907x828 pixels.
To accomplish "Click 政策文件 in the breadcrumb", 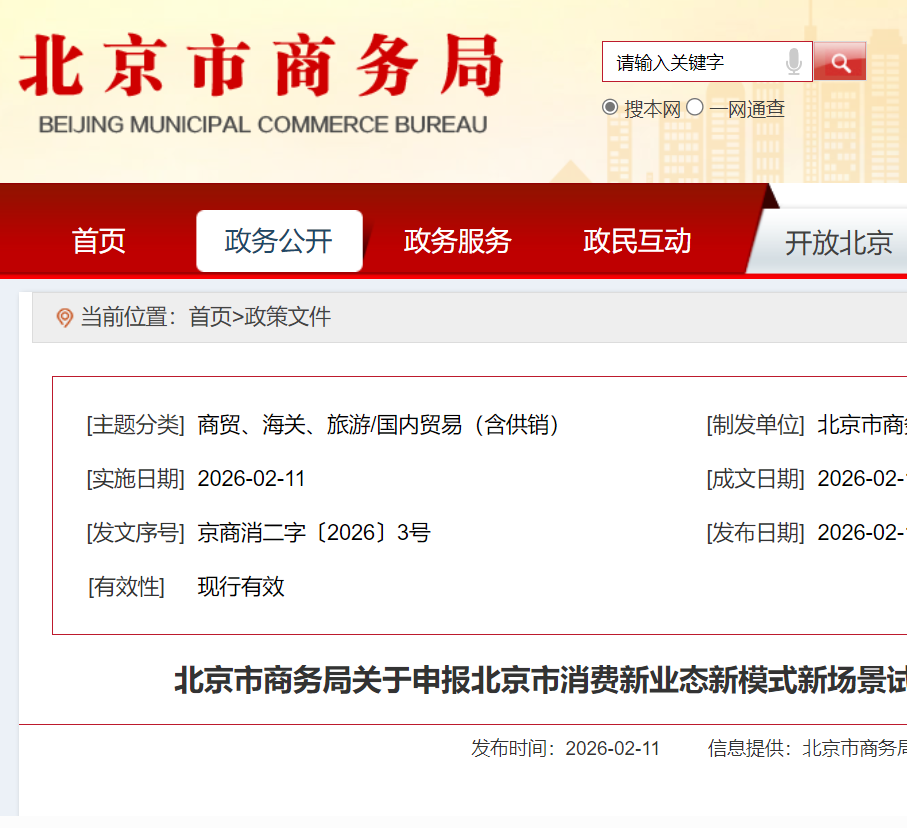I will pyautogui.click(x=288, y=318).
